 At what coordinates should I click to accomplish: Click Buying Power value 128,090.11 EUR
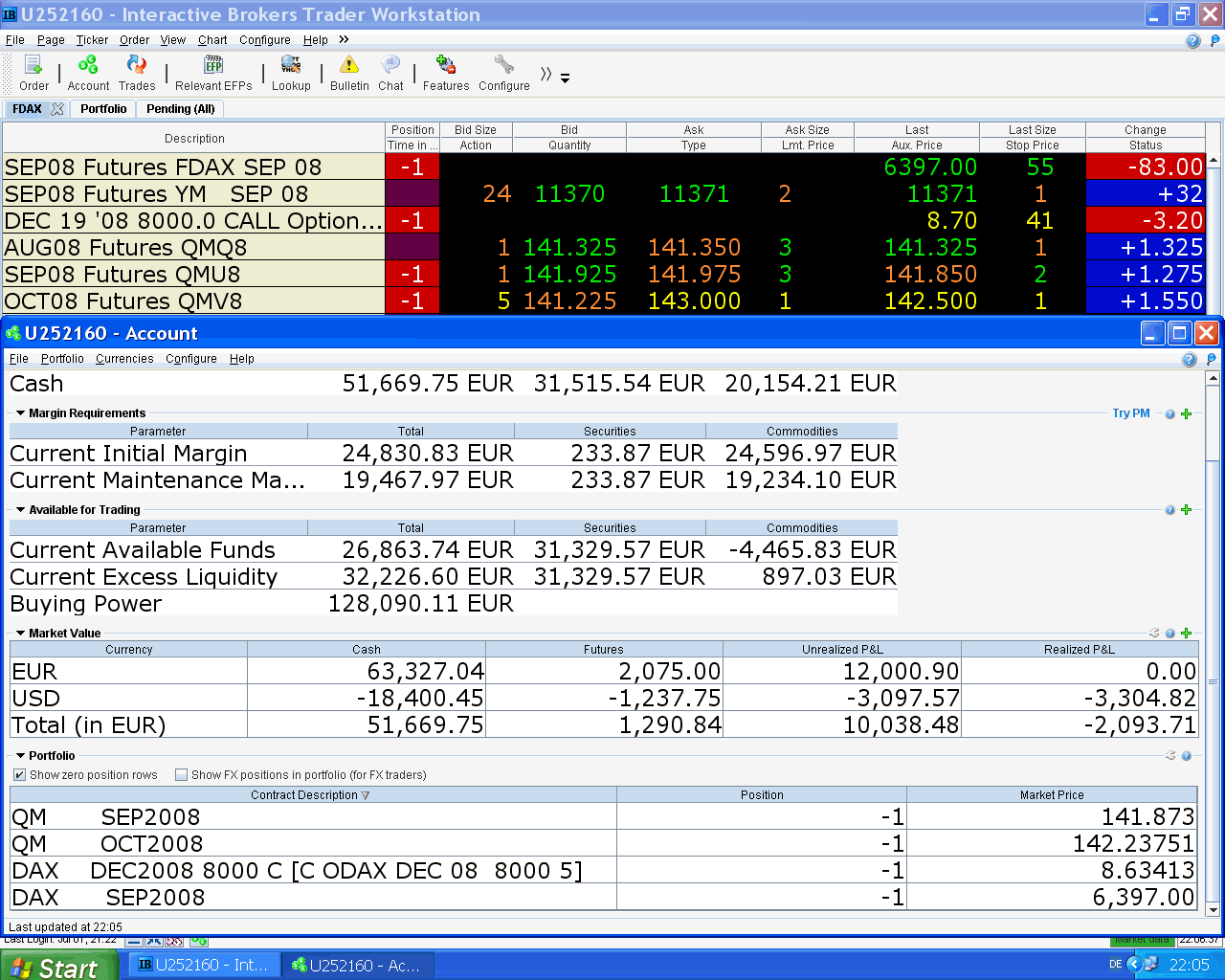(x=420, y=604)
